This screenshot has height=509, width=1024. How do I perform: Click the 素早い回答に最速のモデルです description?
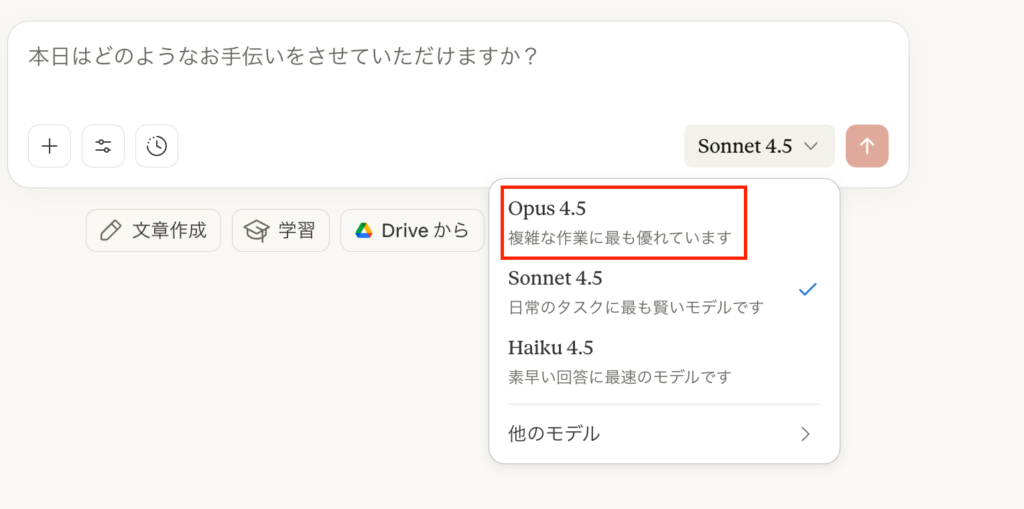(x=619, y=377)
